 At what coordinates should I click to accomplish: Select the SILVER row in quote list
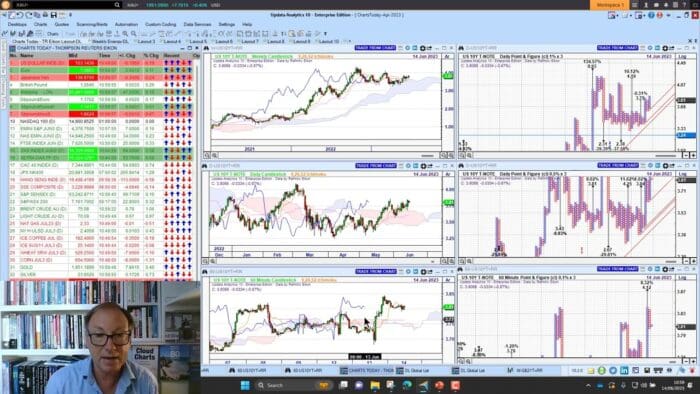pyautogui.click(x=101, y=274)
